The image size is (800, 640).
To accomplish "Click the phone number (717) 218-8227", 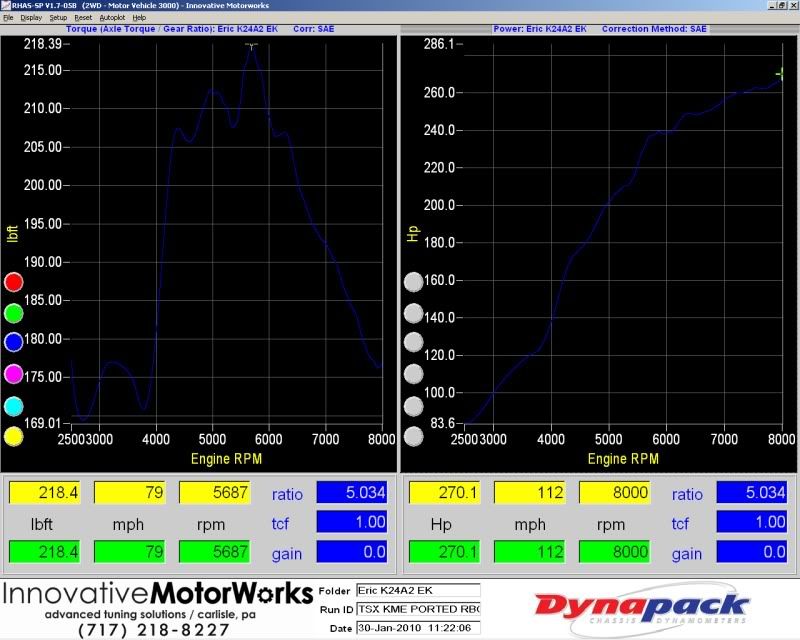I will pyautogui.click(x=153, y=630).
